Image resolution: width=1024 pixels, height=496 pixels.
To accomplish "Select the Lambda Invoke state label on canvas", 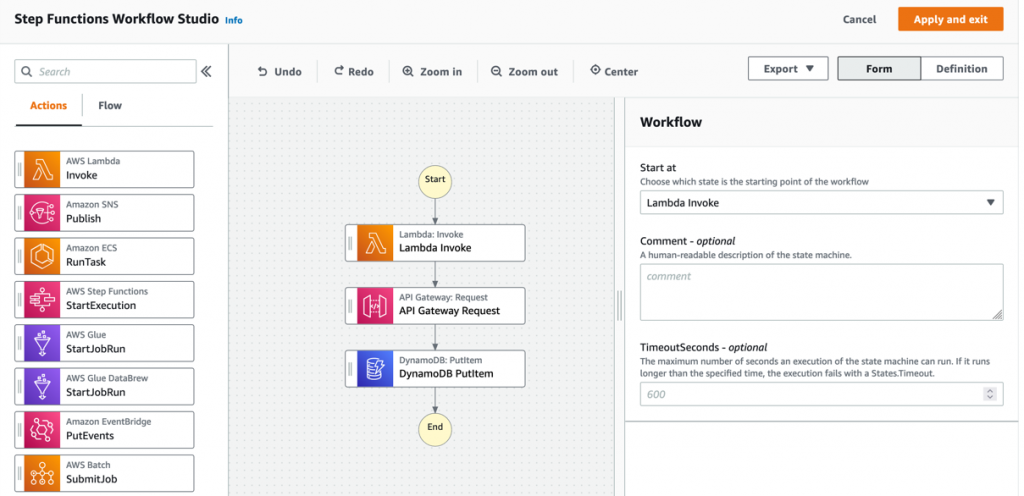I will 435,248.
